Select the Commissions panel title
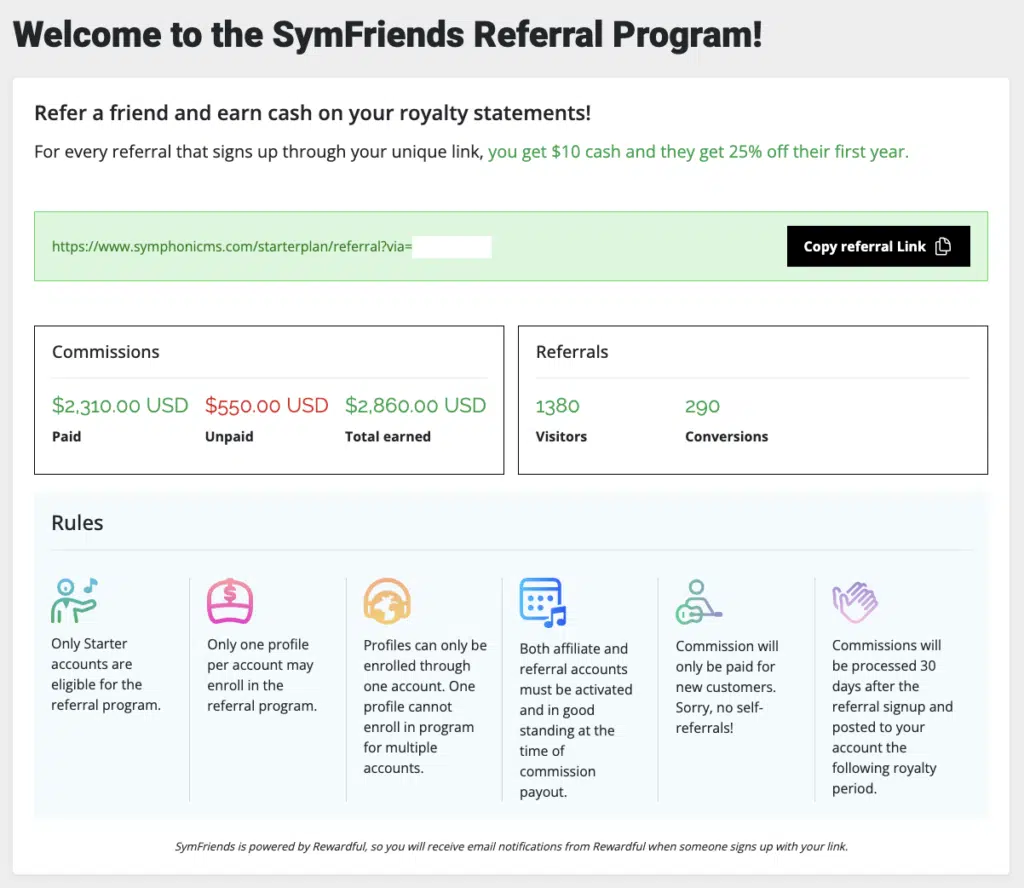 tap(105, 352)
